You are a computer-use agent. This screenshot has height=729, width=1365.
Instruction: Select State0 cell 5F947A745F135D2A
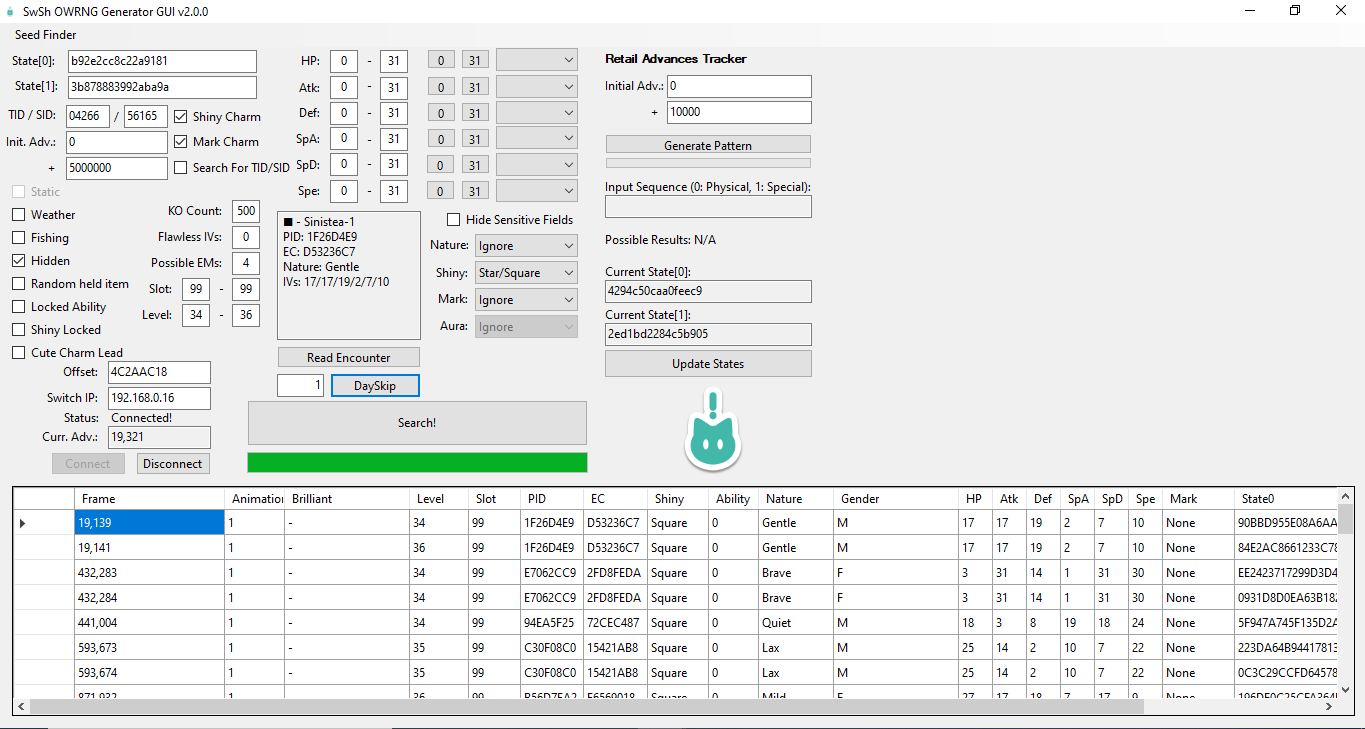(x=1286, y=623)
